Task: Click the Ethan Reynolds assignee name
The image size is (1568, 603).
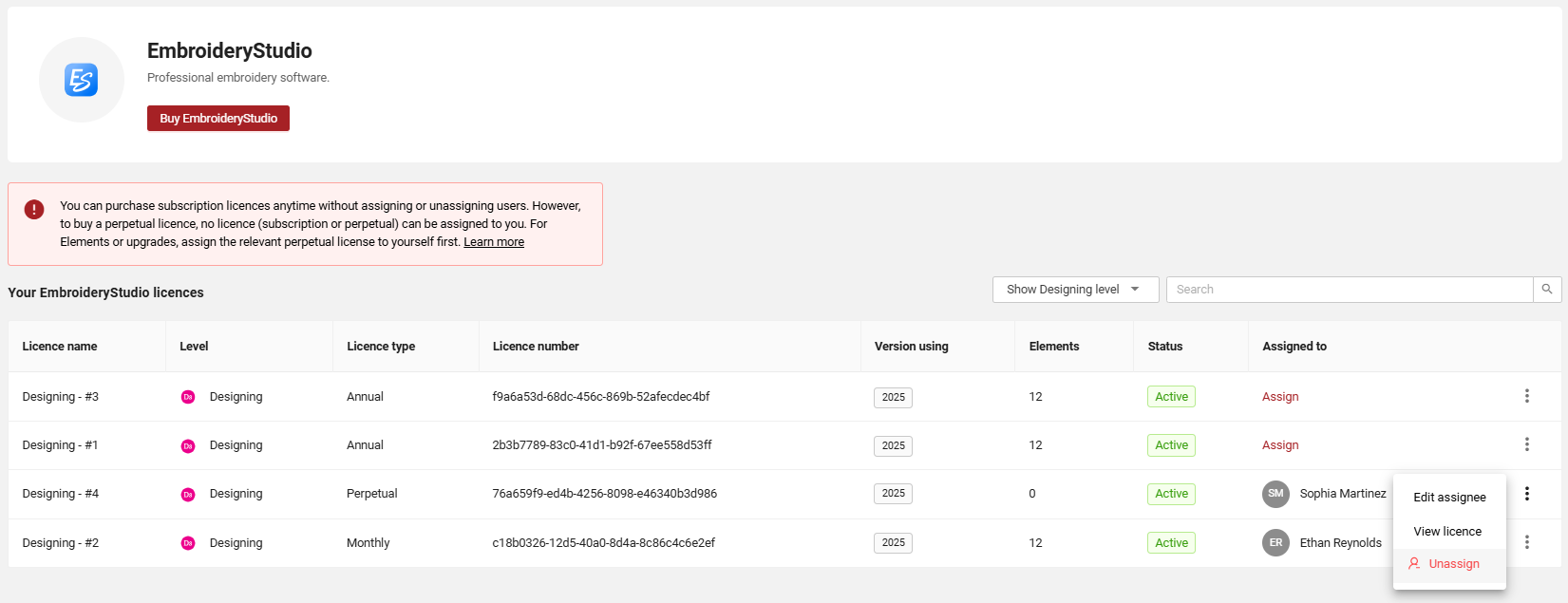Action: [1341, 543]
